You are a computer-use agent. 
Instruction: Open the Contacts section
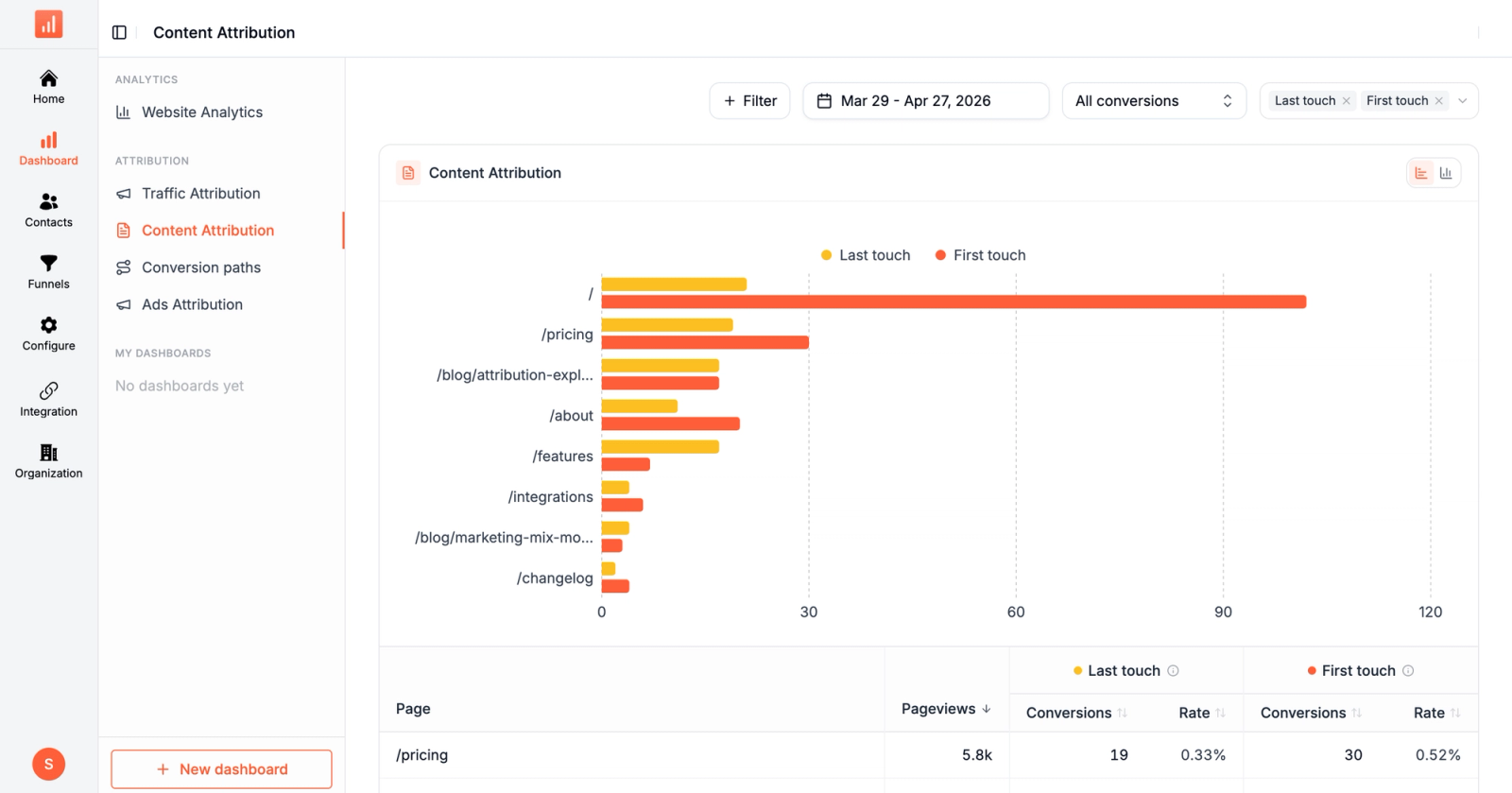click(x=48, y=210)
